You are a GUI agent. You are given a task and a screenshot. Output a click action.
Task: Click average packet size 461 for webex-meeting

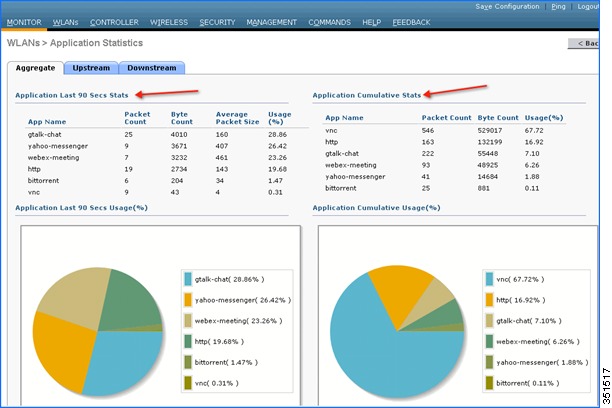pos(222,157)
